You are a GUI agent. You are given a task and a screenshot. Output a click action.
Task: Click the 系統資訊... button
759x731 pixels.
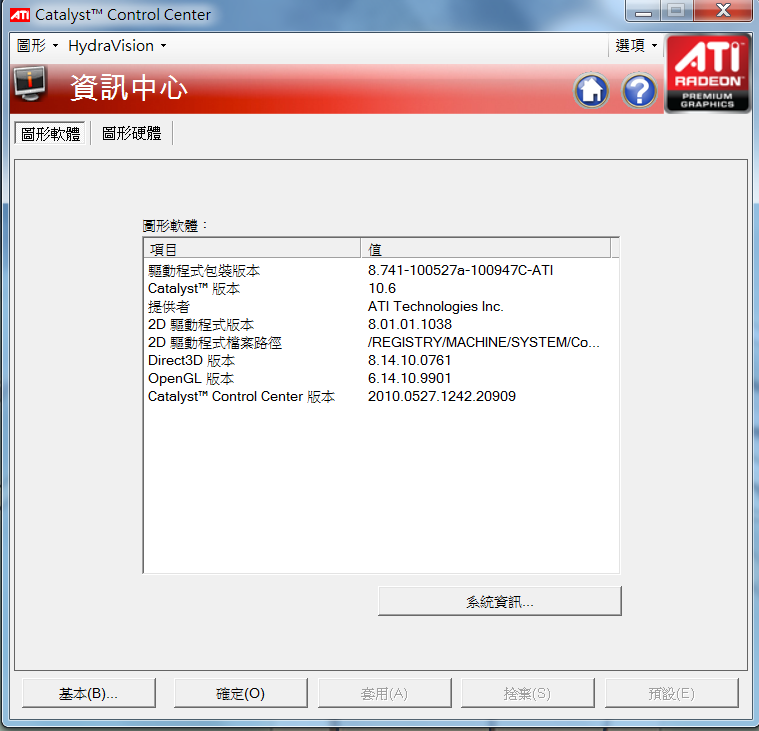(500, 601)
